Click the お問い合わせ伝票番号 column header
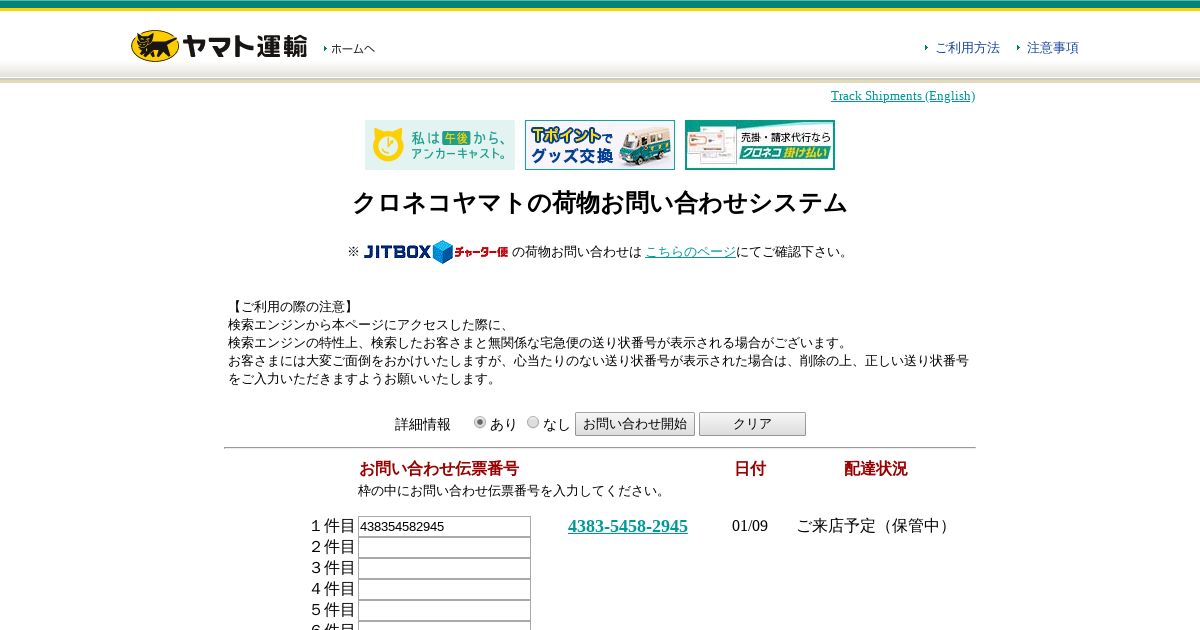The width and height of the screenshot is (1200, 630). (x=439, y=469)
